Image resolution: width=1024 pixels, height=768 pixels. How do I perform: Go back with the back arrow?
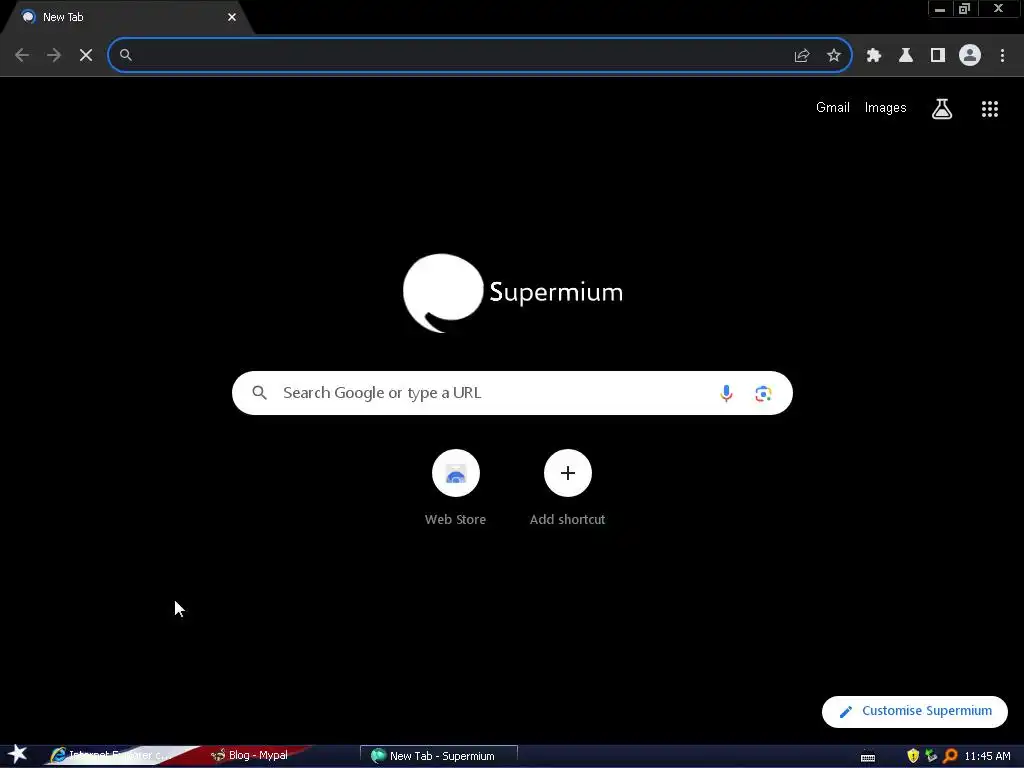(x=22, y=55)
